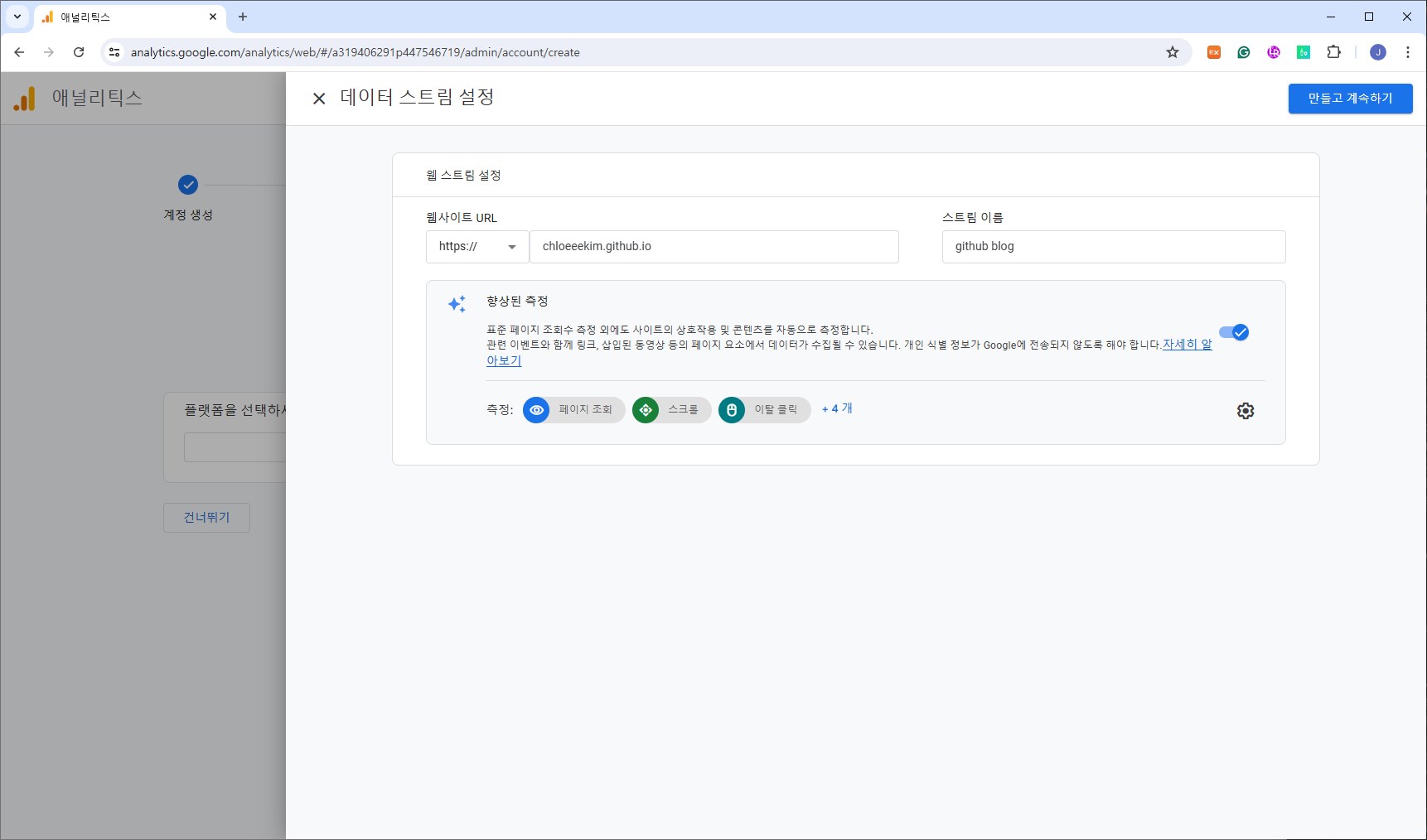Viewport: 1427px width, 840px height.
Task: Click the 스크롤 chip label
Action: pos(684,410)
